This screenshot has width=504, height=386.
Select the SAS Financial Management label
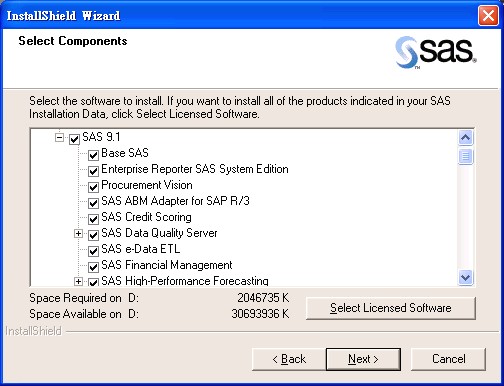click(167, 265)
